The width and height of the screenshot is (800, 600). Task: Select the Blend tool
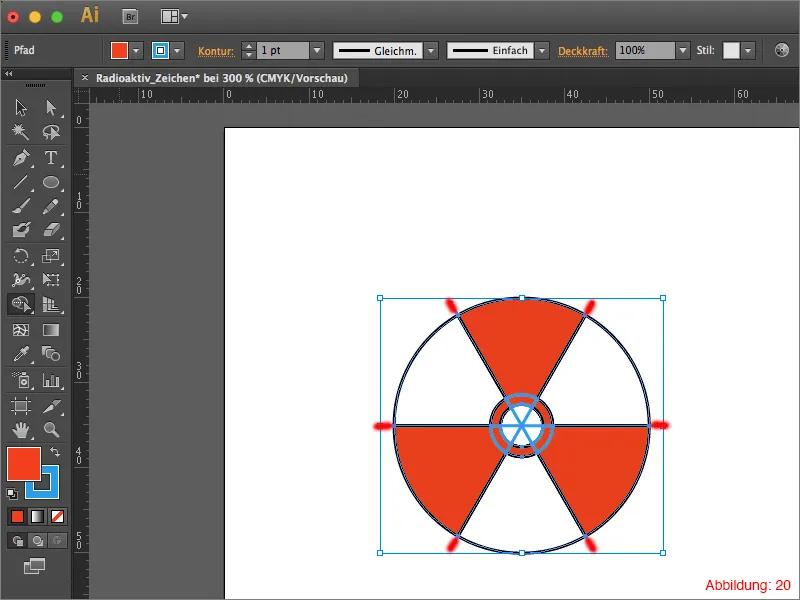tap(51, 354)
